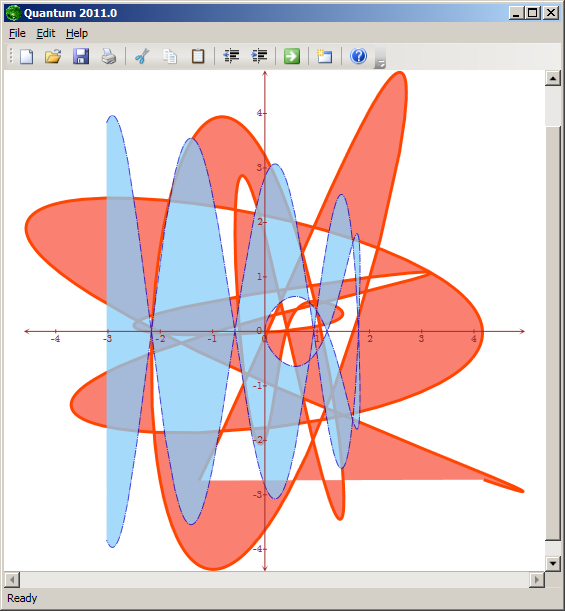Print using the printer icon

tap(109, 56)
